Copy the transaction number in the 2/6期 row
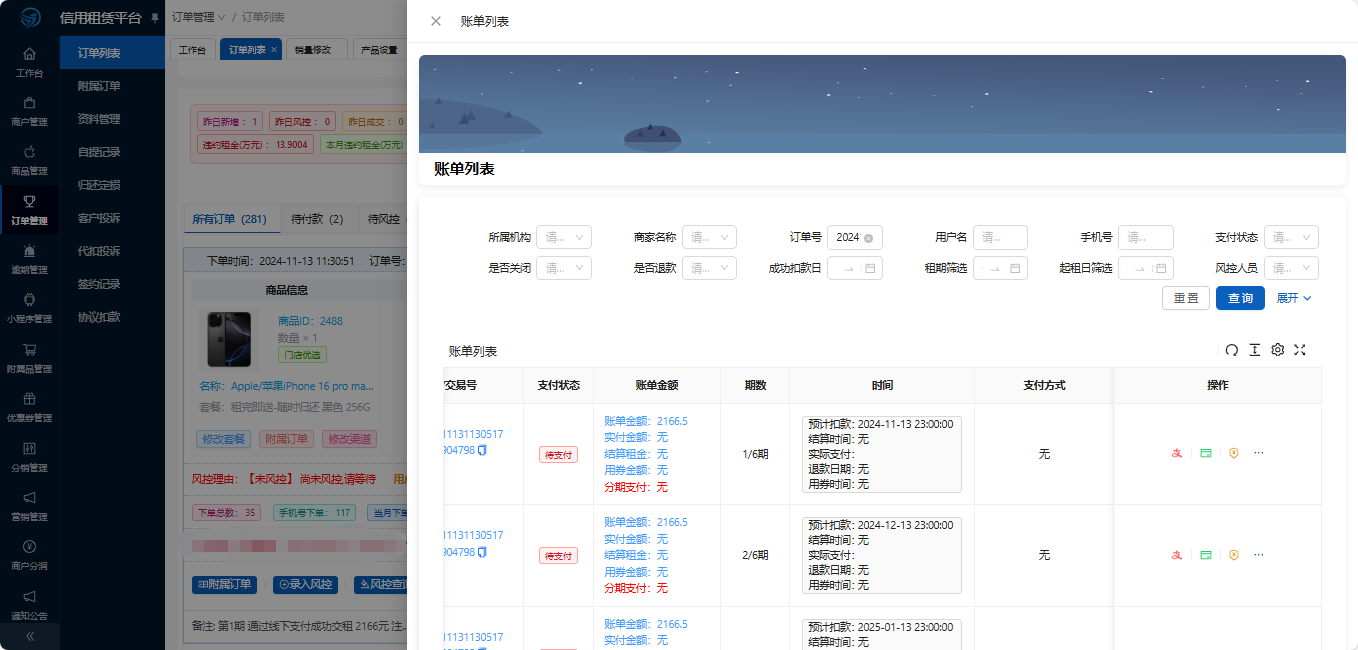This screenshot has width=1358, height=650. (x=482, y=552)
